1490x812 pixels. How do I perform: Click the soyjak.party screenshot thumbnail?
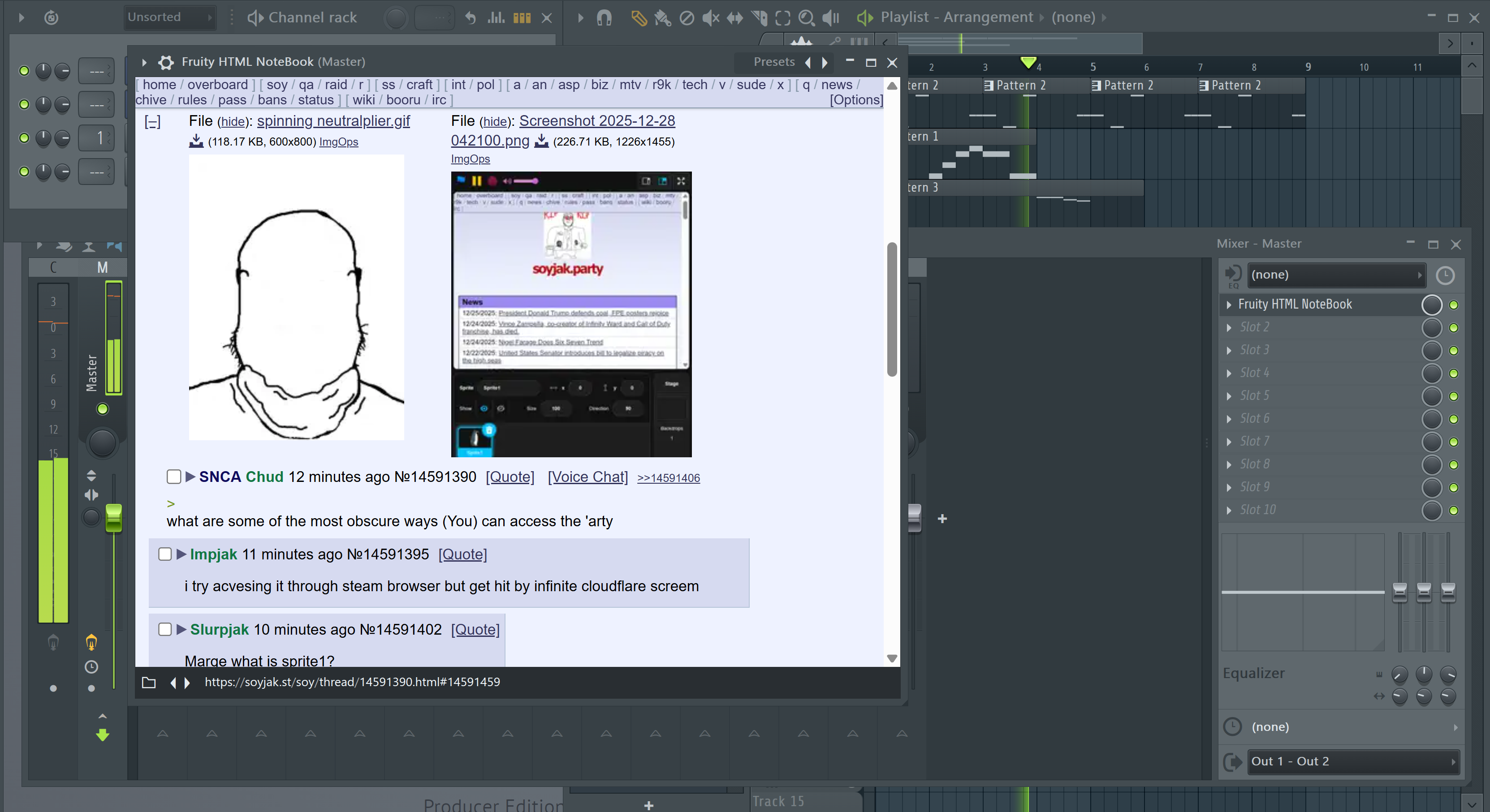(x=571, y=314)
